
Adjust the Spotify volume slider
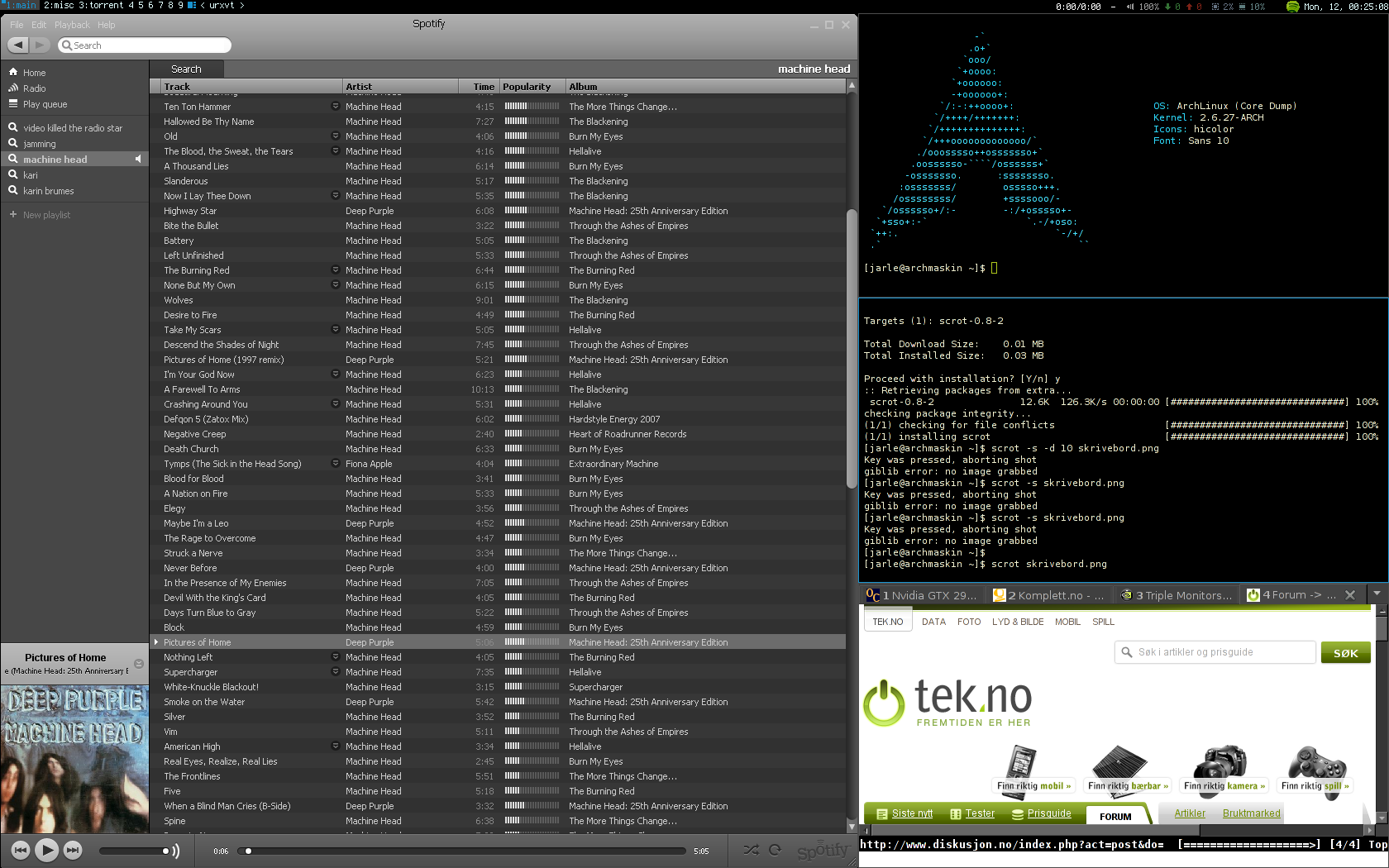[x=132, y=851]
